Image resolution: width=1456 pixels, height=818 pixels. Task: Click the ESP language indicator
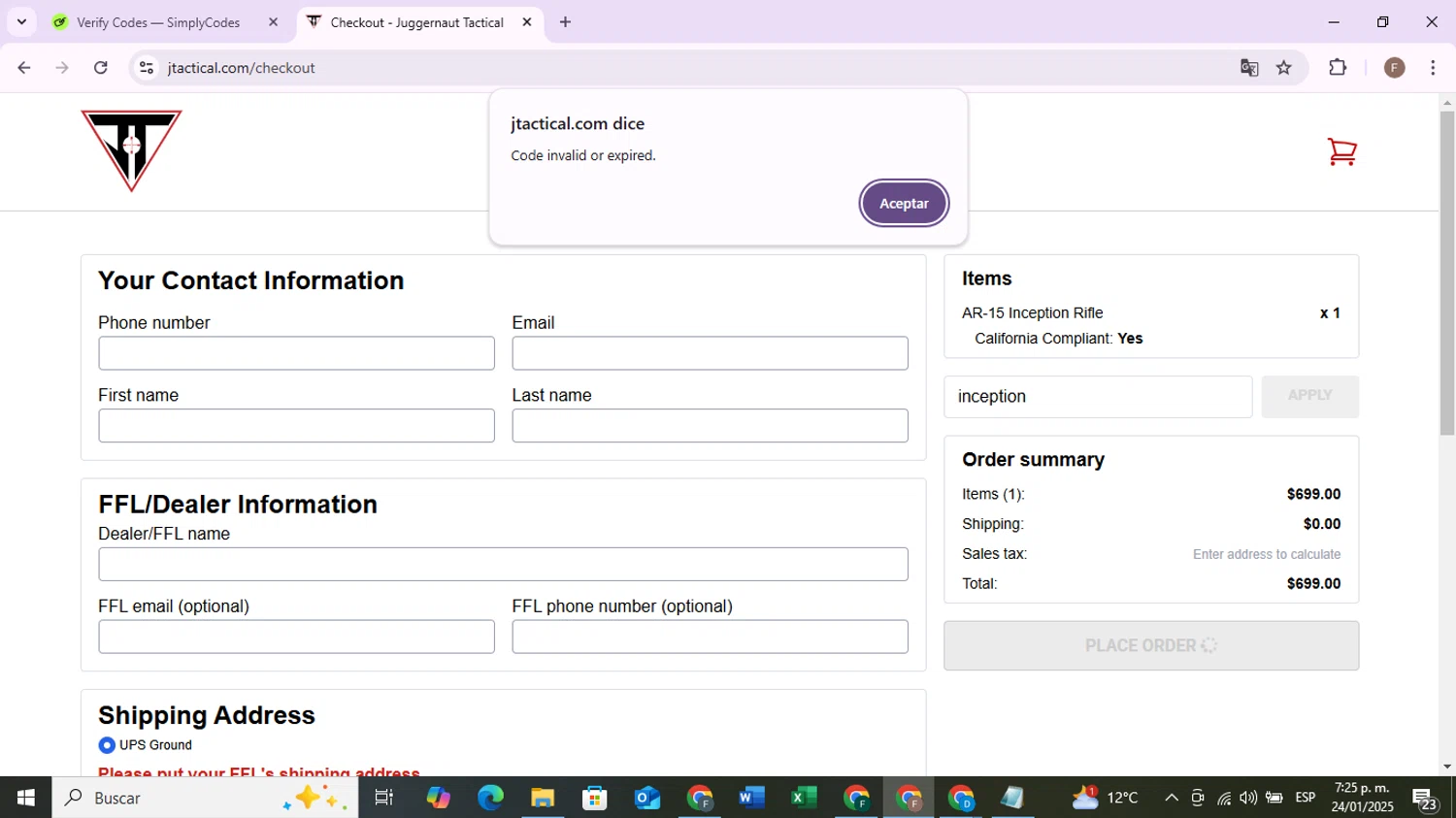[1306, 798]
